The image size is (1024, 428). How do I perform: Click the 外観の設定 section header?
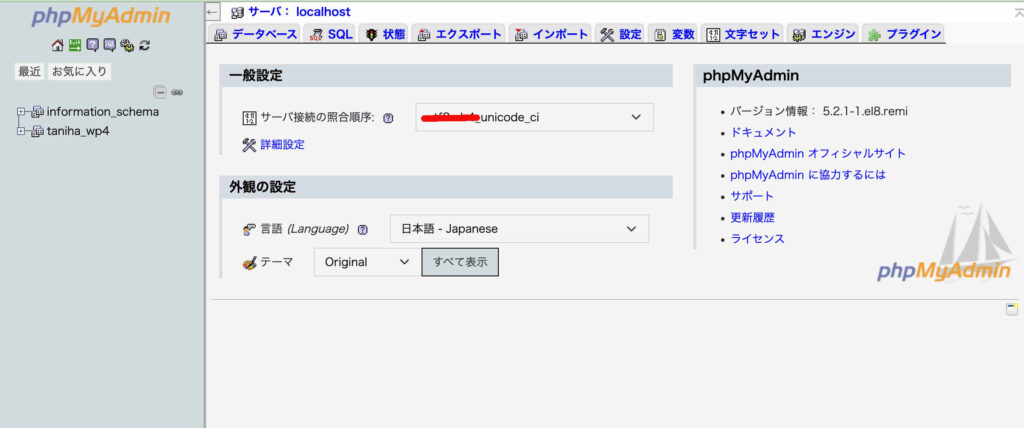447,187
